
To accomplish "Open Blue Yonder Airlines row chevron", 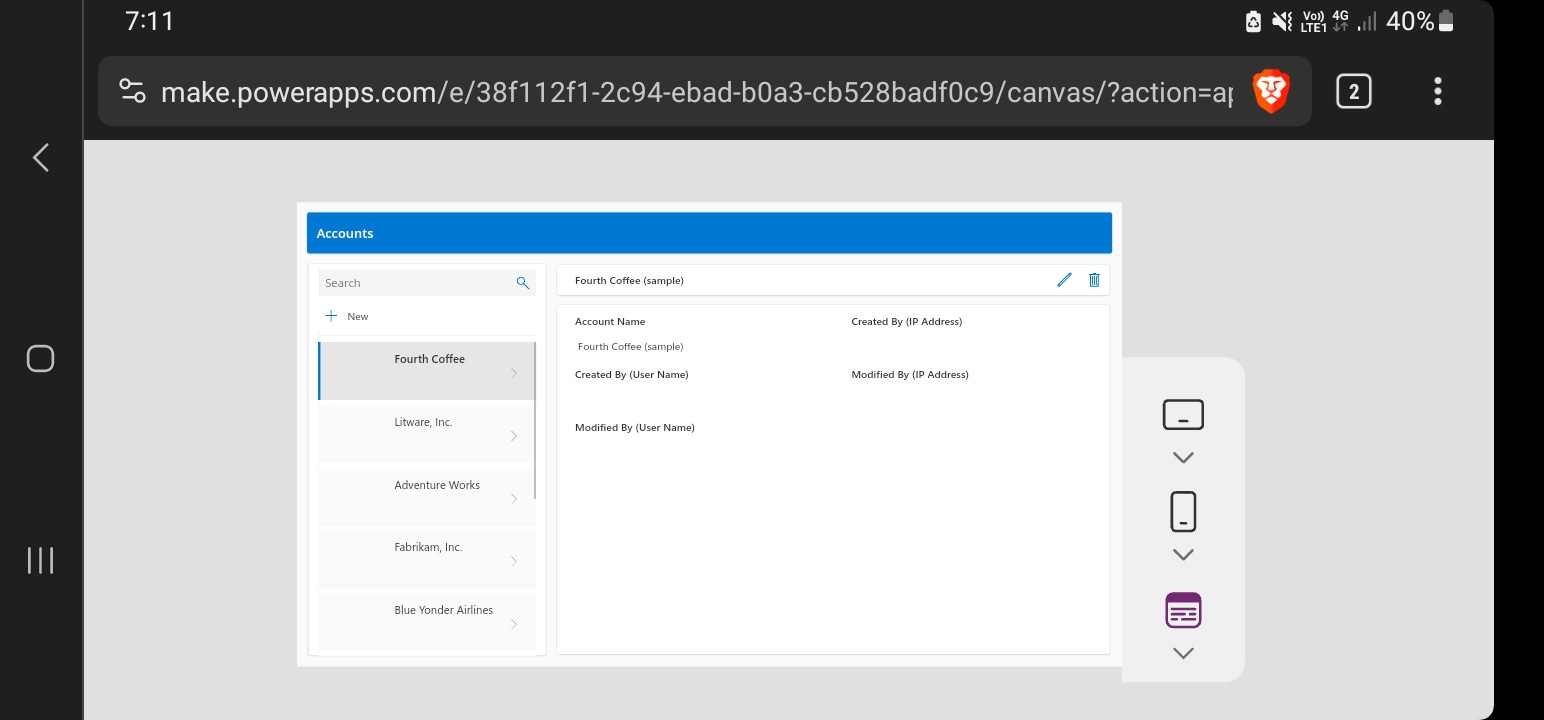I will click(514, 624).
